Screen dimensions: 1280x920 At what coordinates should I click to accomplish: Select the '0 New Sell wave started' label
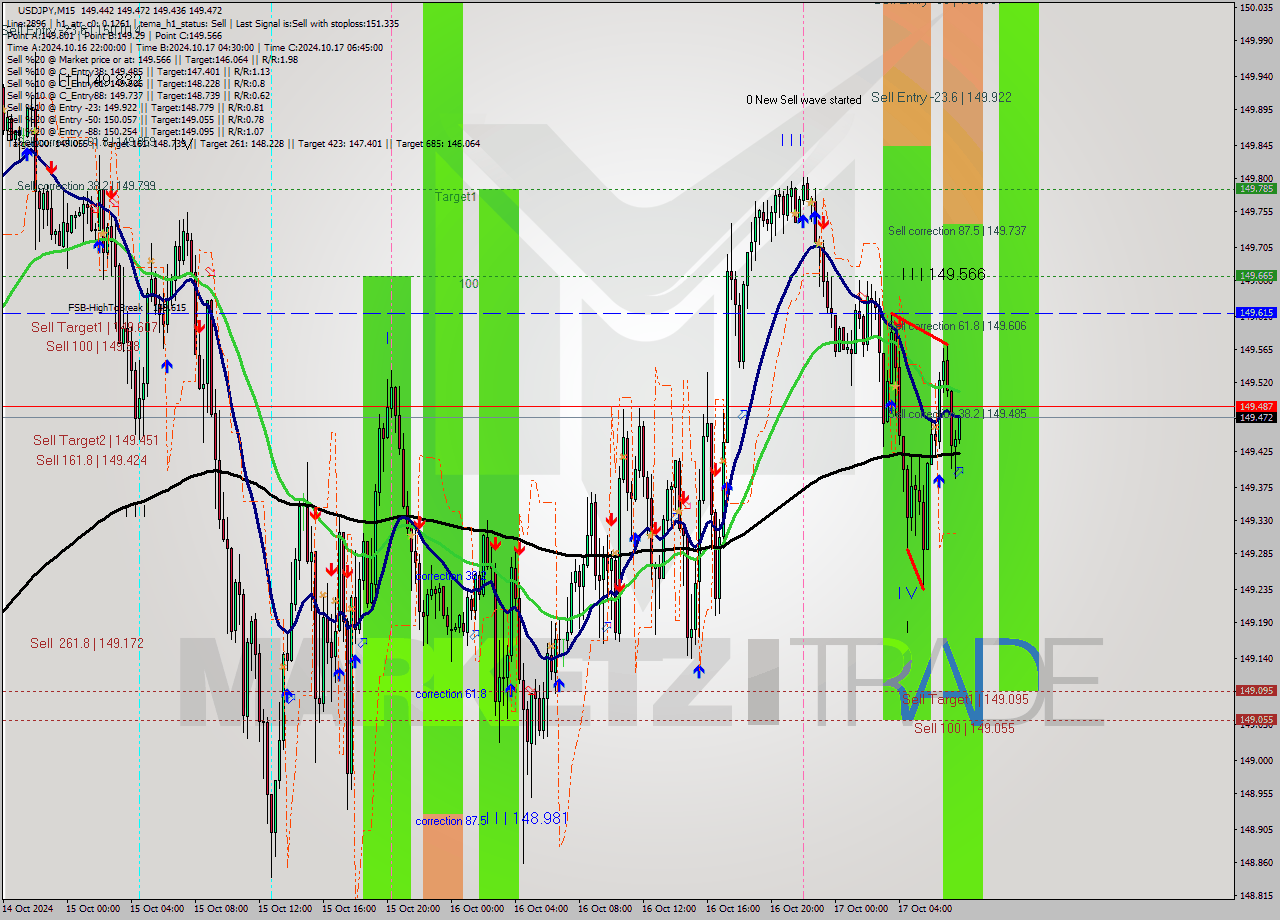pyautogui.click(x=804, y=100)
